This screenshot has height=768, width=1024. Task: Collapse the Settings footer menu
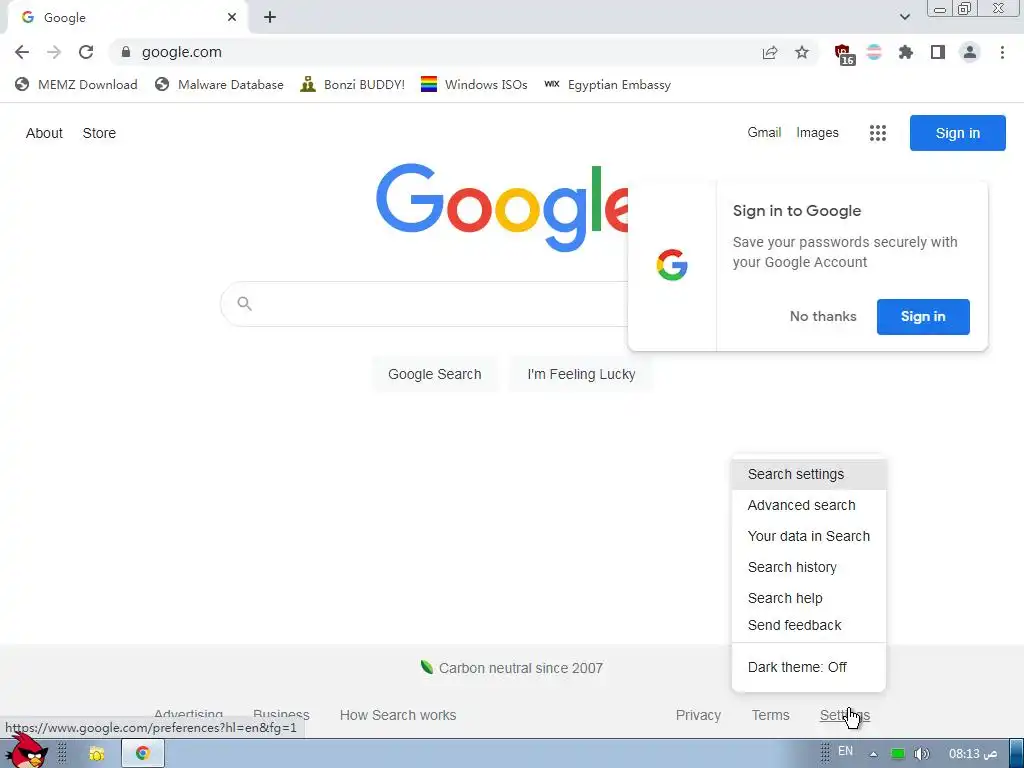tap(844, 715)
